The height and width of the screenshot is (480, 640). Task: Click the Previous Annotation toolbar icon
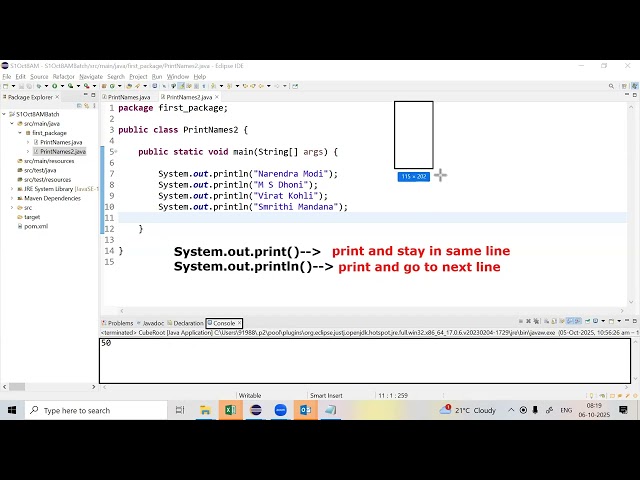pos(229,86)
